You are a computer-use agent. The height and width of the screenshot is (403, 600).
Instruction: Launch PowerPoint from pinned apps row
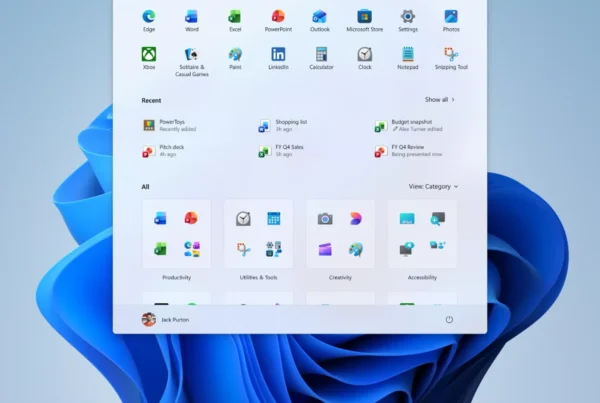(x=278, y=21)
